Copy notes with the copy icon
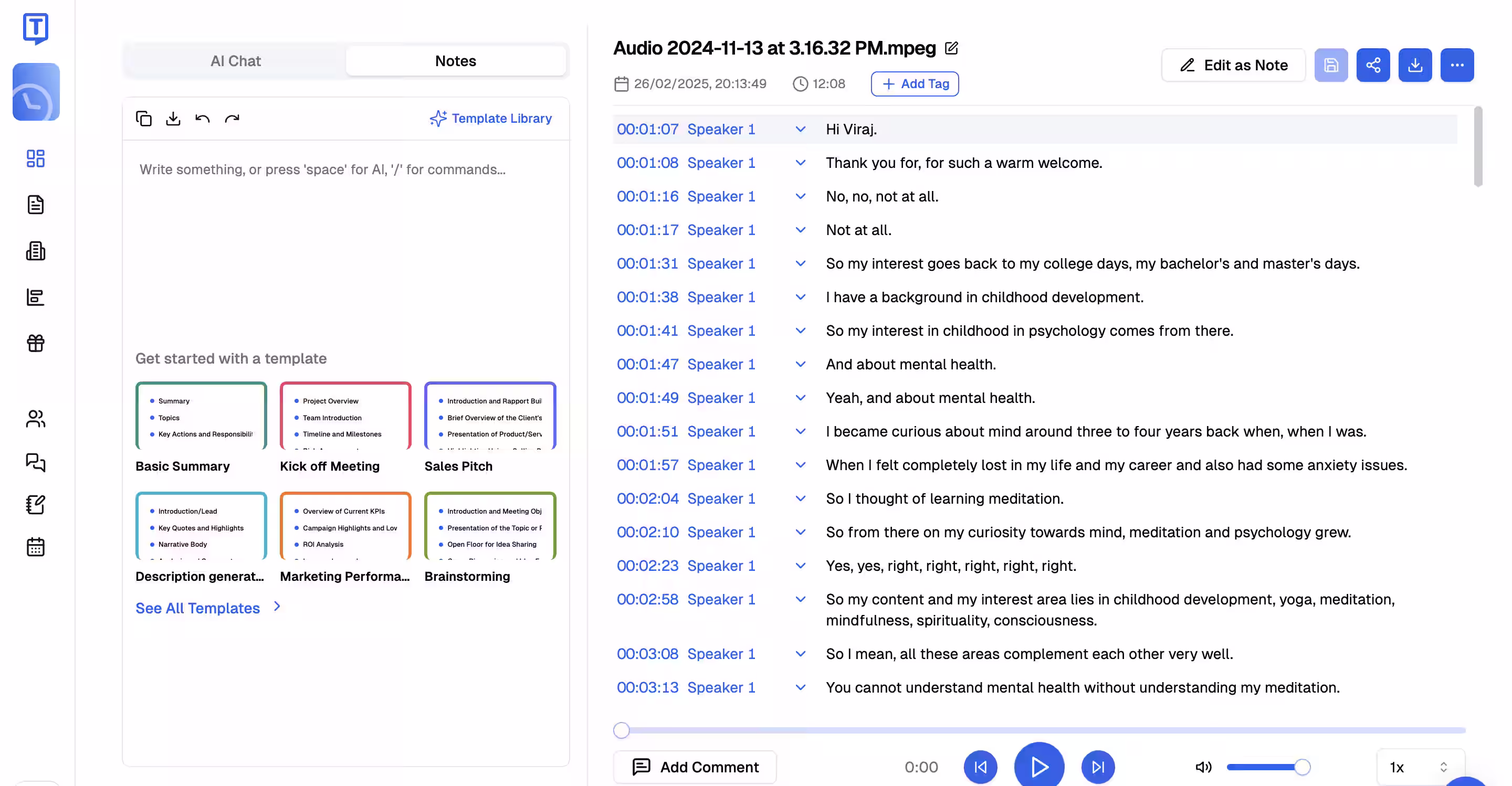The height and width of the screenshot is (786, 1512). coord(144,119)
